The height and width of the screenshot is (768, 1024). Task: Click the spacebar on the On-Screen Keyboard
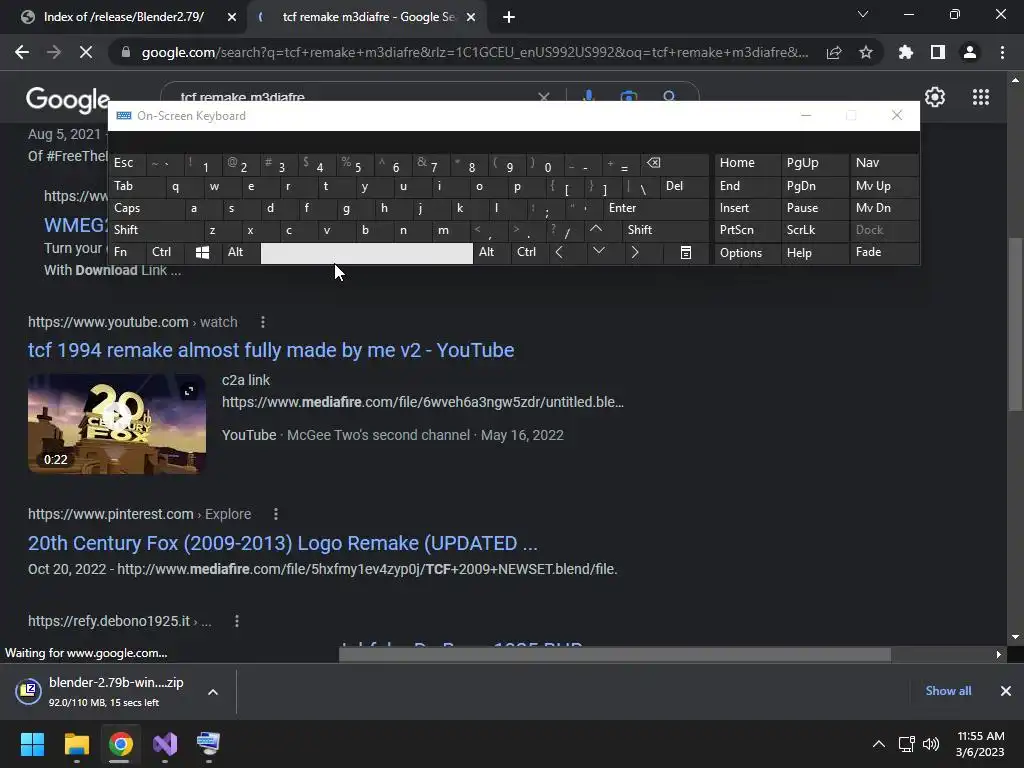click(x=366, y=253)
